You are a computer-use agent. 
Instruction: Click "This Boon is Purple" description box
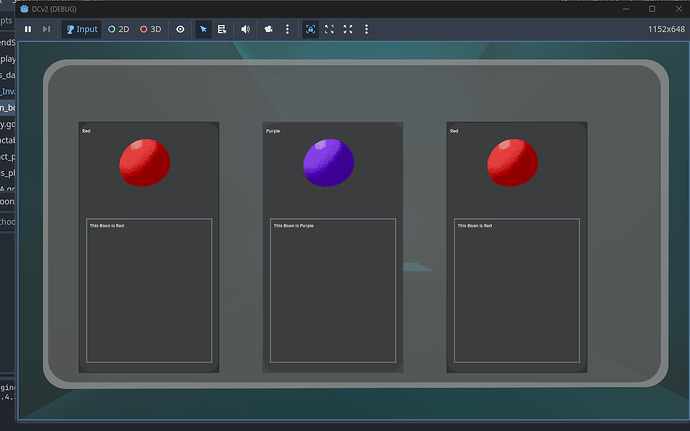pos(332,290)
